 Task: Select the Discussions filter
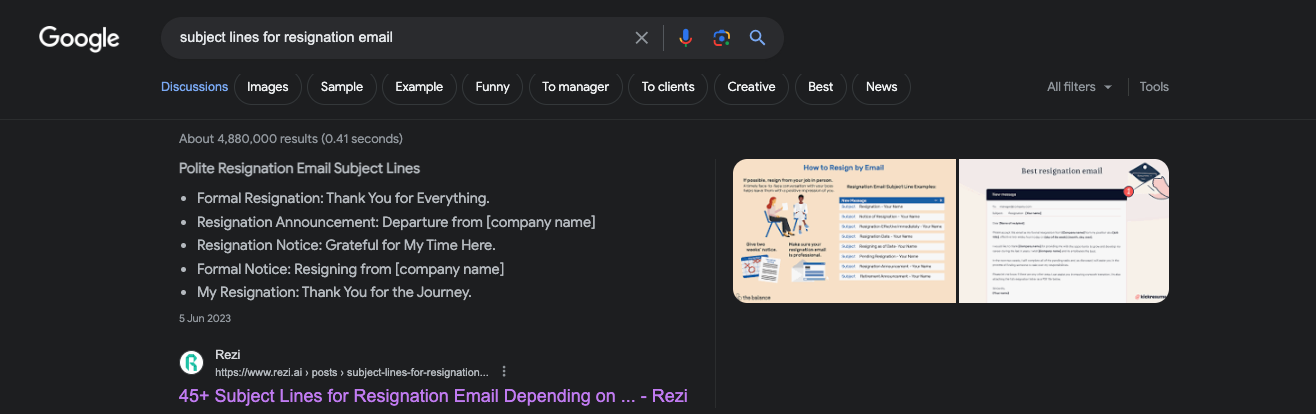click(195, 87)
